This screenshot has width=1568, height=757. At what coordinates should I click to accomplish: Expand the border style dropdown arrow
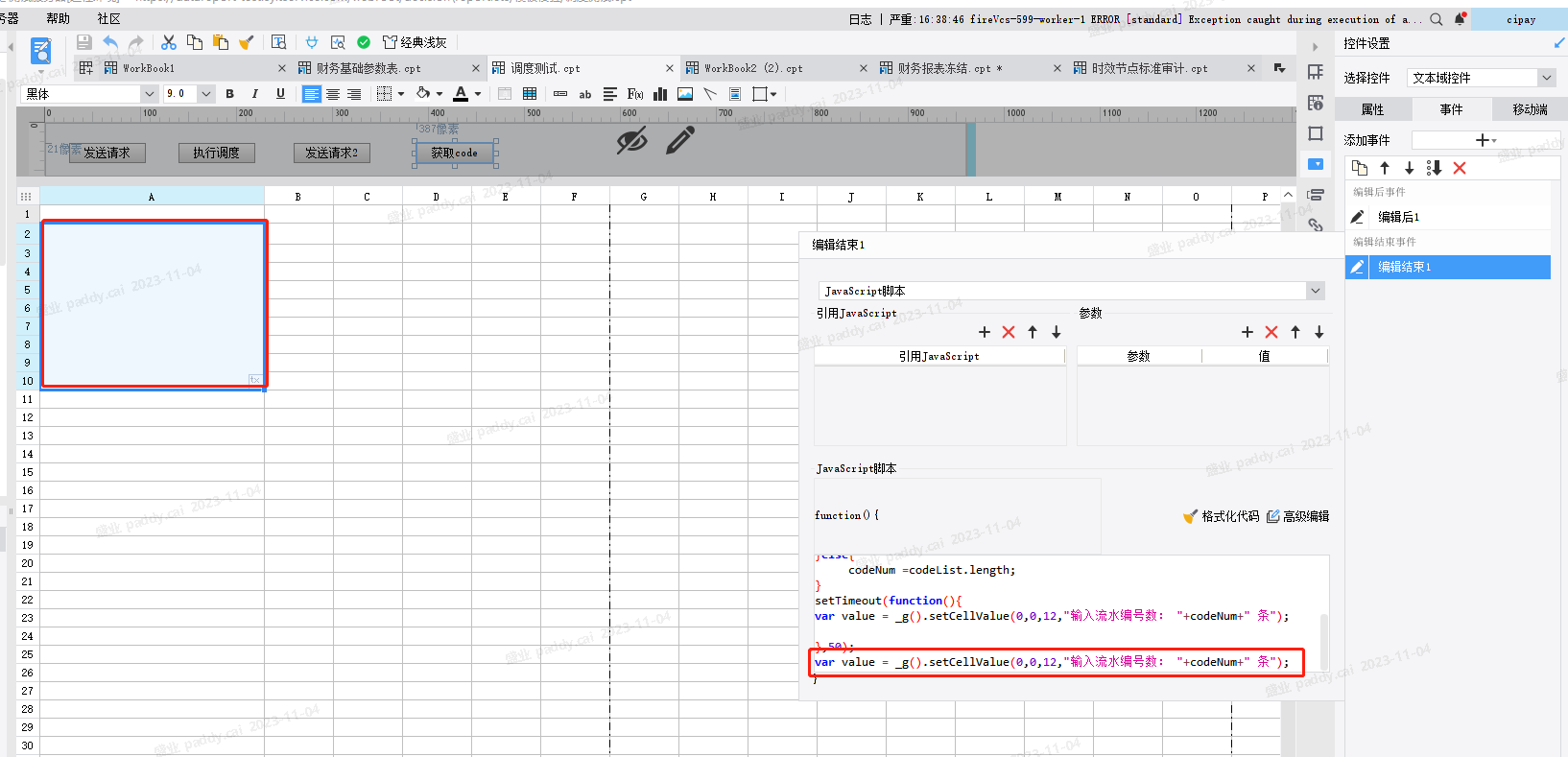401,94
